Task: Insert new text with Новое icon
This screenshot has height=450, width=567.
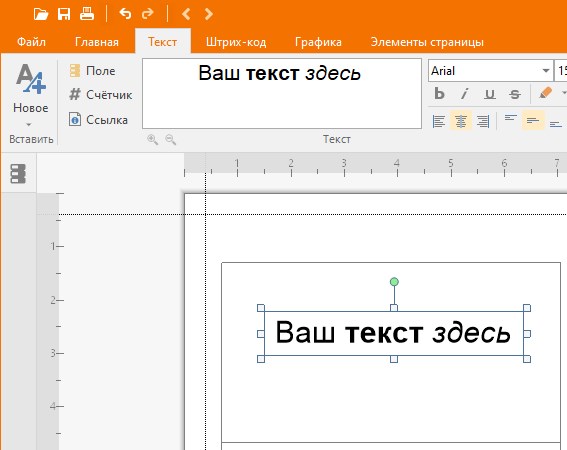Action: [30, 79]
